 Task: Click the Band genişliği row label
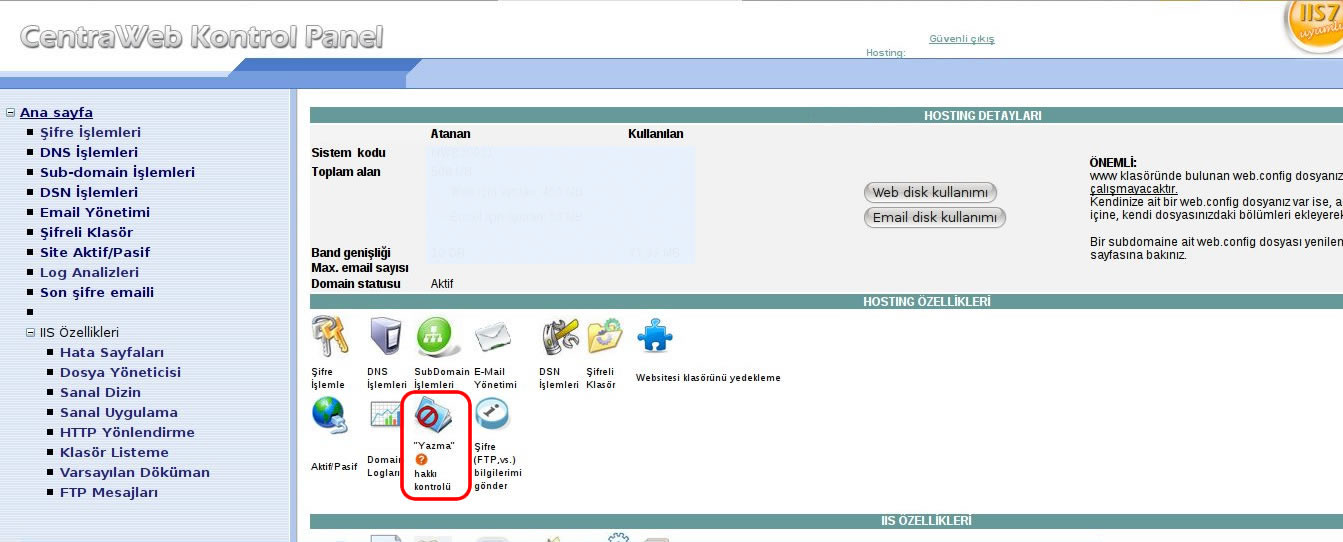point(351,252)
